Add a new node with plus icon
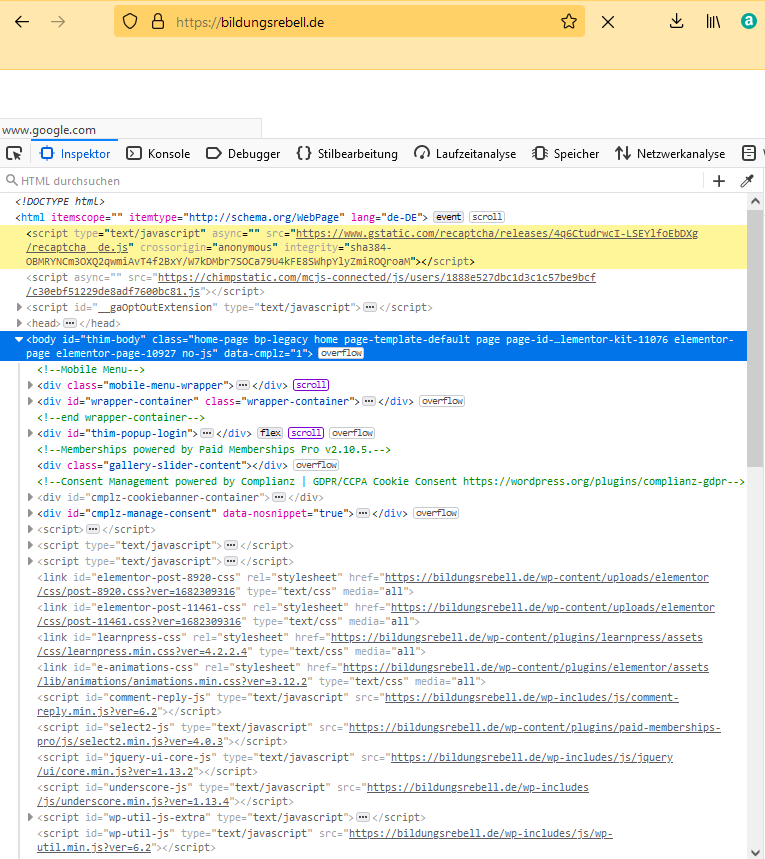Viewport: 765px width, 859px height. tap(719, 181)
